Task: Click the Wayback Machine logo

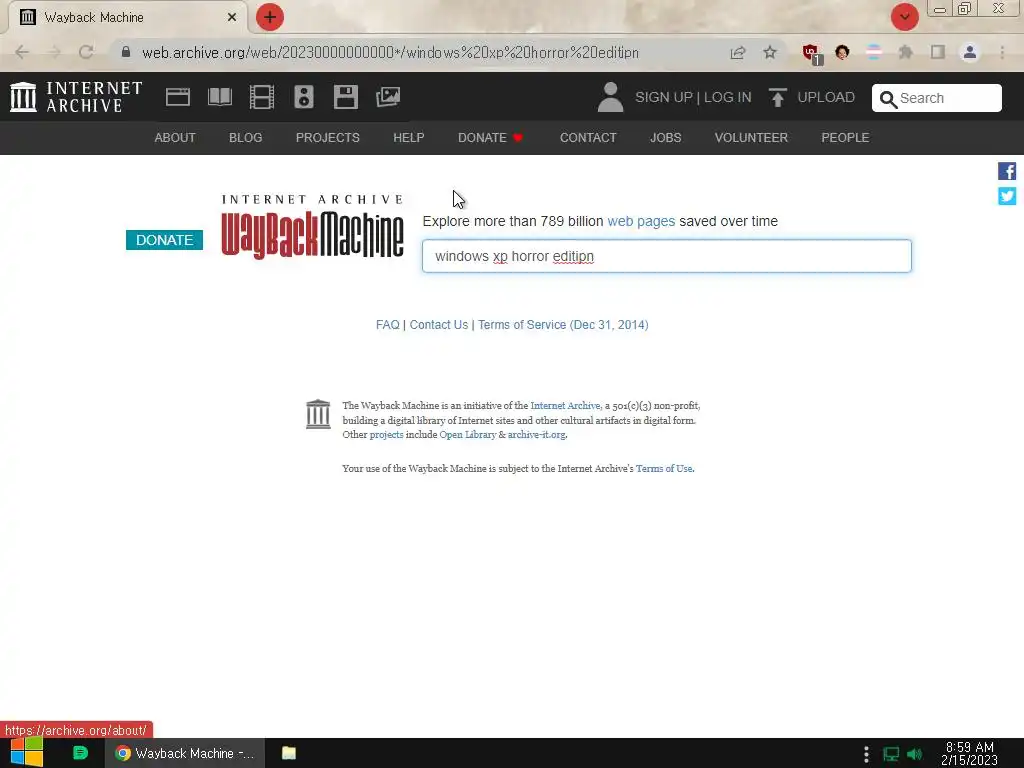Action: pos(312,226)
